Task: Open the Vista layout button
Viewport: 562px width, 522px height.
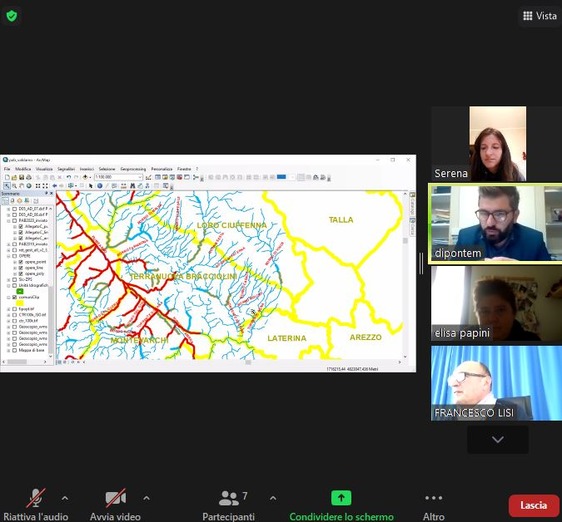Action: coord(540,16)
